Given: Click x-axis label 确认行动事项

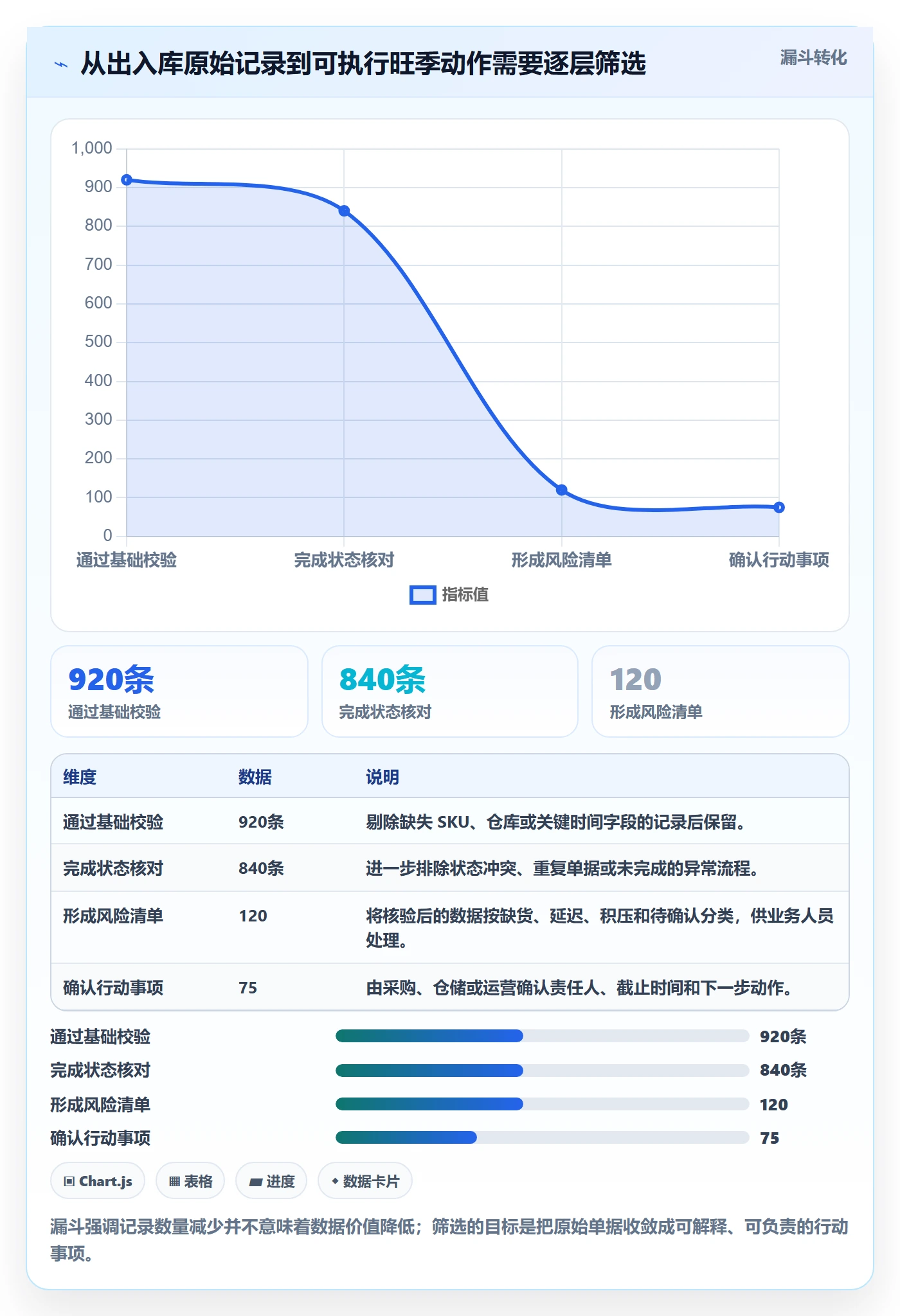Looking at the screenshot, I should (x=779, y=560).
